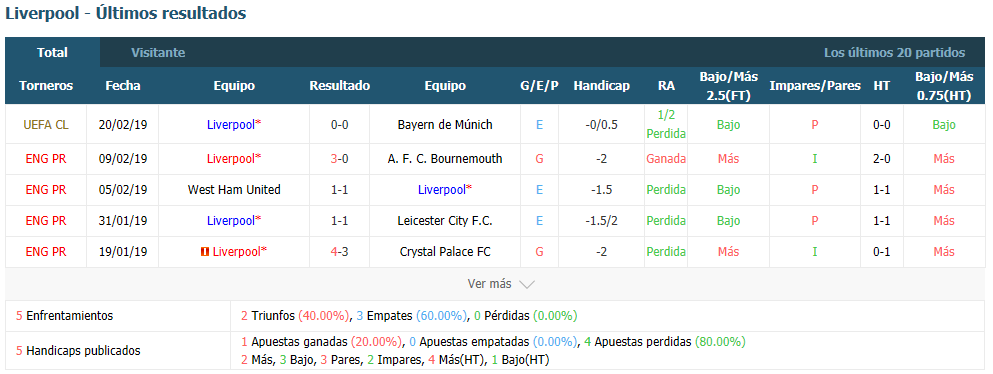Viewport: 993px width, 374px height.
Task: Click the Handicap column header
Action: 602,85
